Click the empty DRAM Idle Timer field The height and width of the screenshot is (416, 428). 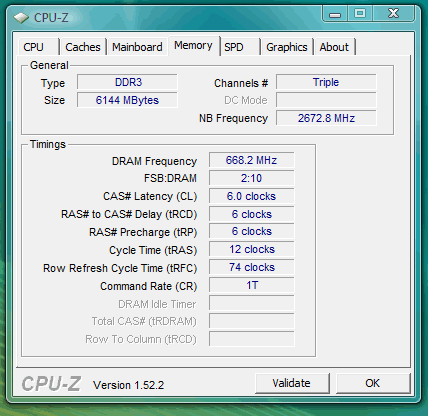point(252,303)
